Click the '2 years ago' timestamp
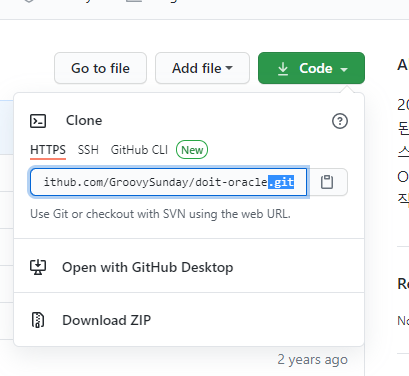The height and width of the screenshot is (376, 409). coord(313,360)
